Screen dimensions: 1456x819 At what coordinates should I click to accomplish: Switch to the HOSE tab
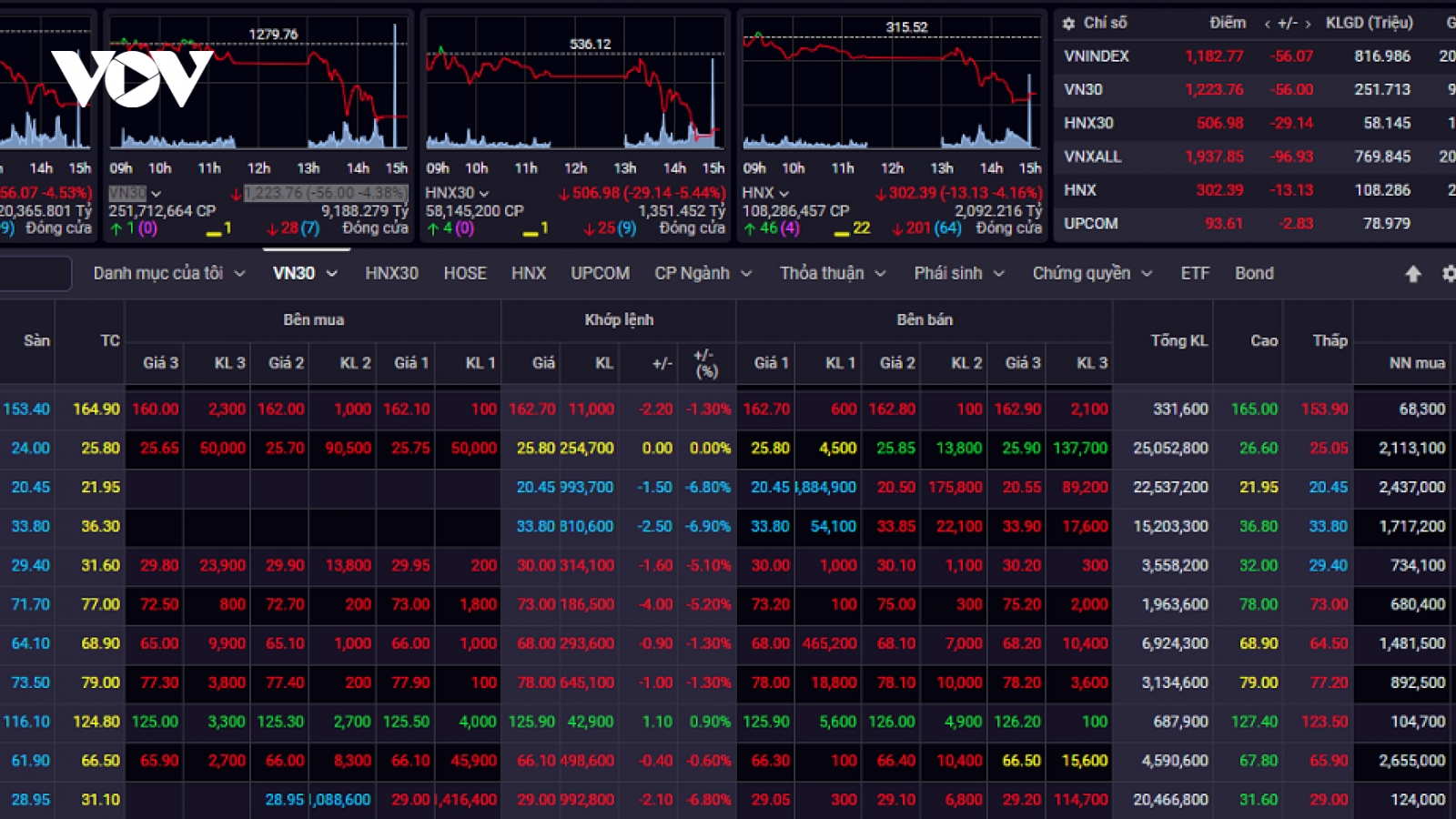click(x=465, y=273)
